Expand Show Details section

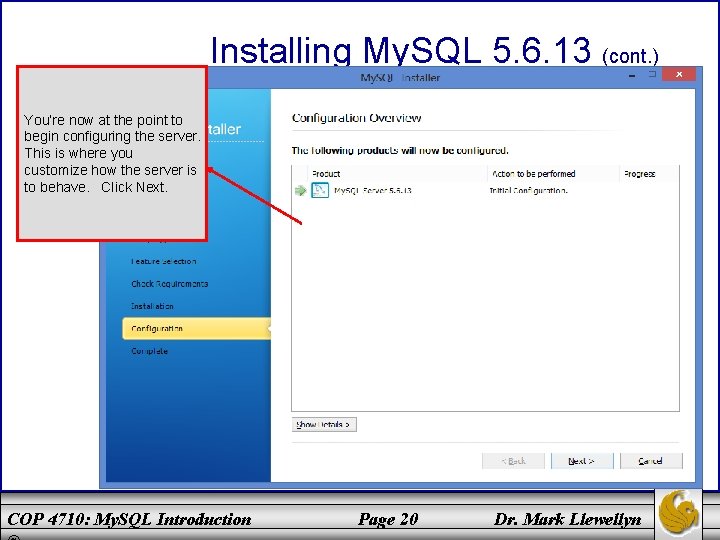click(x=324, y=424)
